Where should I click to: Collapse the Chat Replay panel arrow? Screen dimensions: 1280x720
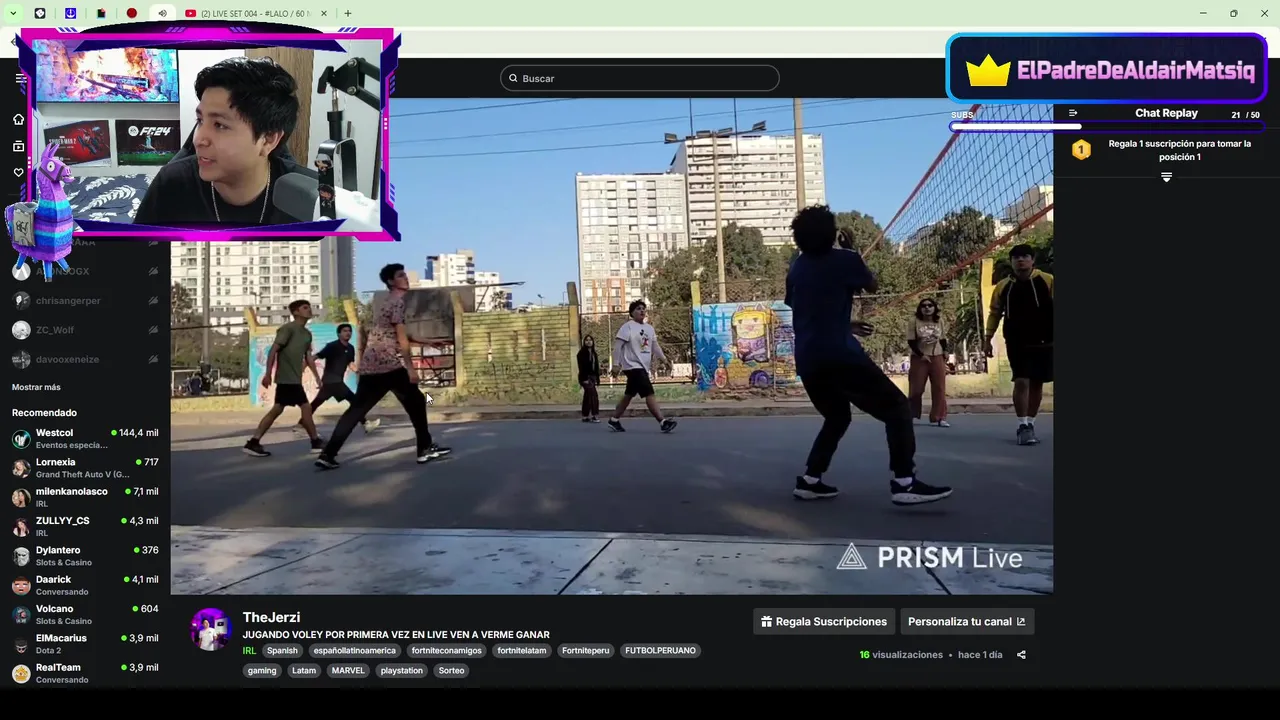click(x=1073, y=113)
